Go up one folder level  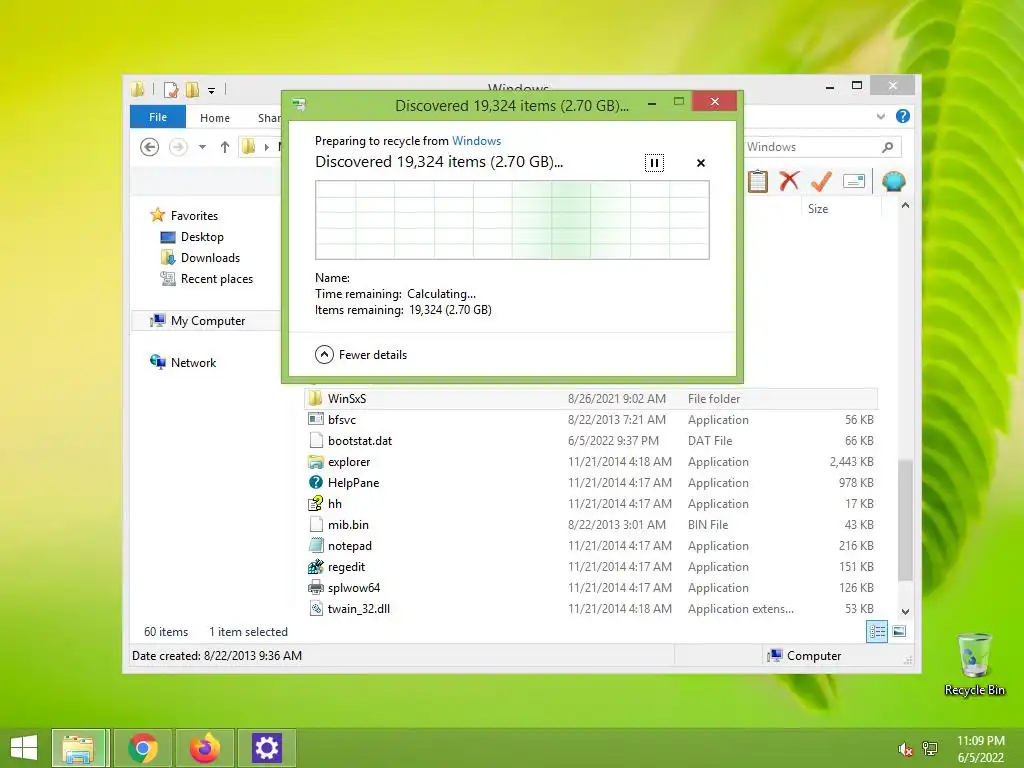tap(225, 147)
